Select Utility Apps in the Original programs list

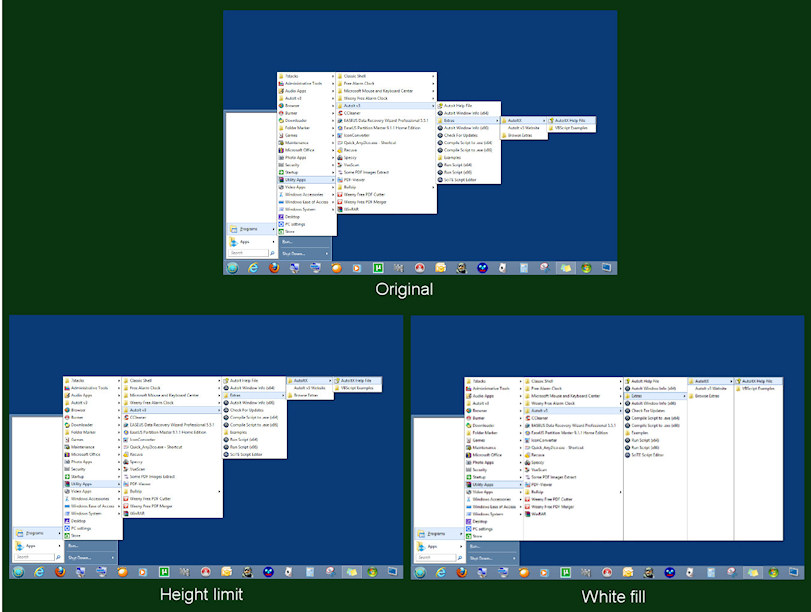click(297, 179)
